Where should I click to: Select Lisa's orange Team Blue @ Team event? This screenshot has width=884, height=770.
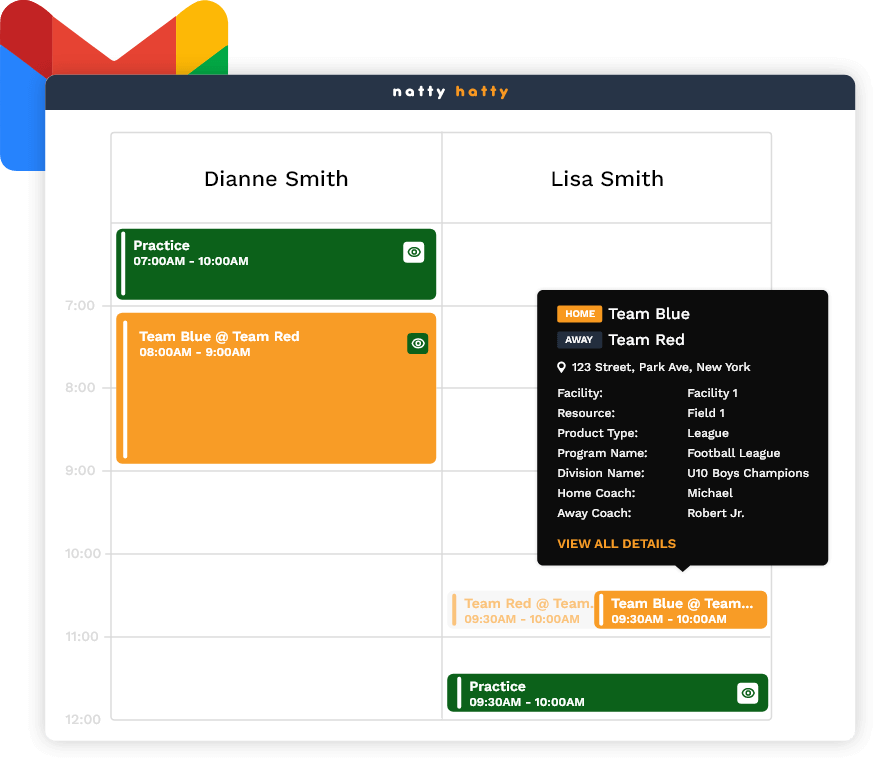(681, 610)
